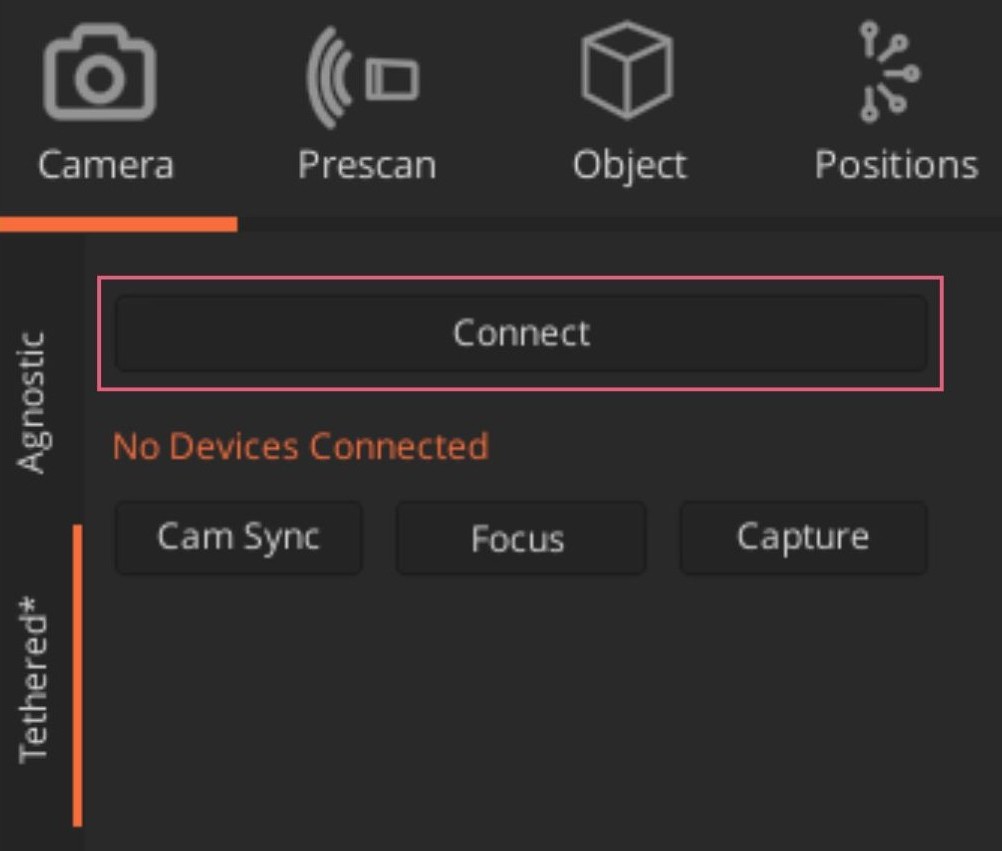The height and width of the screenshot is (851, 1002).
Task: Click the Prescan scanner icon
Action: [363, 78]
